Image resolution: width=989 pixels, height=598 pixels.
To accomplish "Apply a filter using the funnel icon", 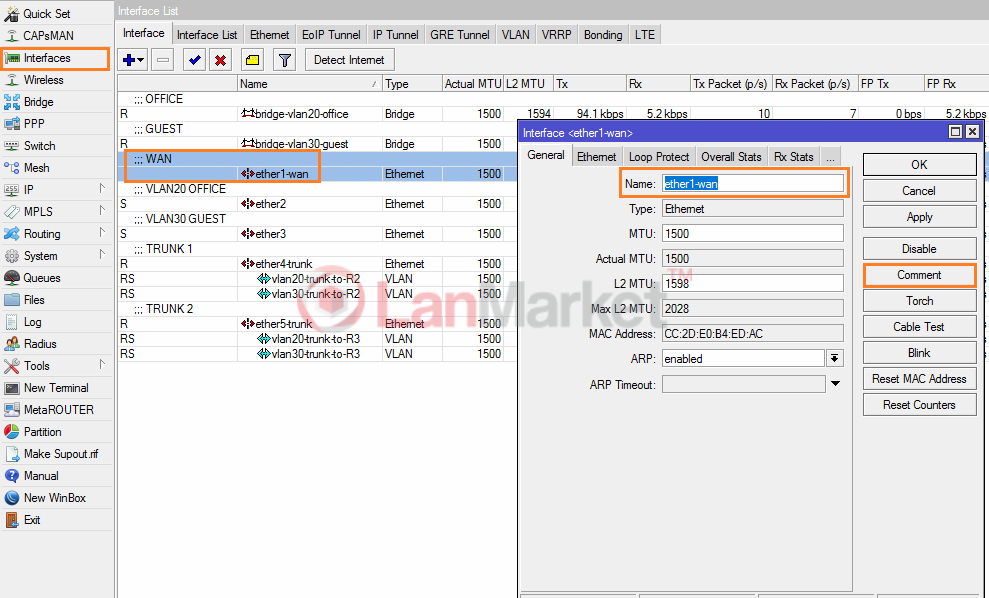I will (280, 59).
